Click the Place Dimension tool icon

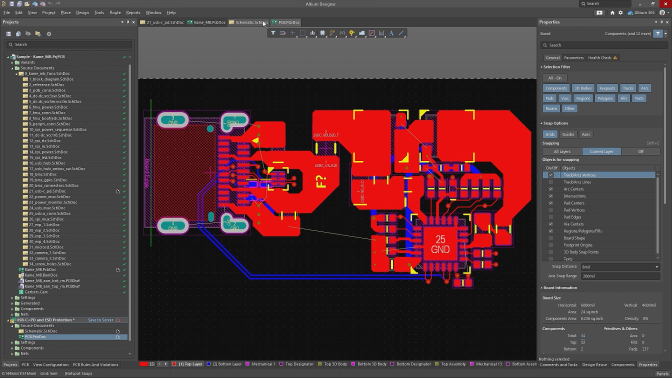coord(381,33)
